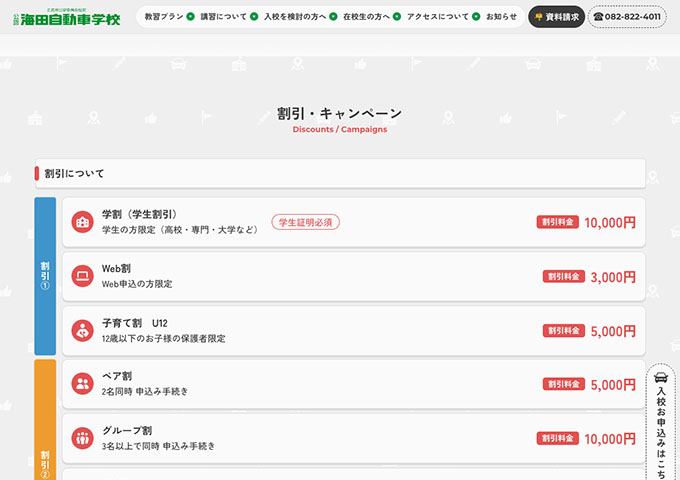The height and width of the screenshot is (480, 680).
Task: Go to the お知らせ page
Action: point(501,16)
